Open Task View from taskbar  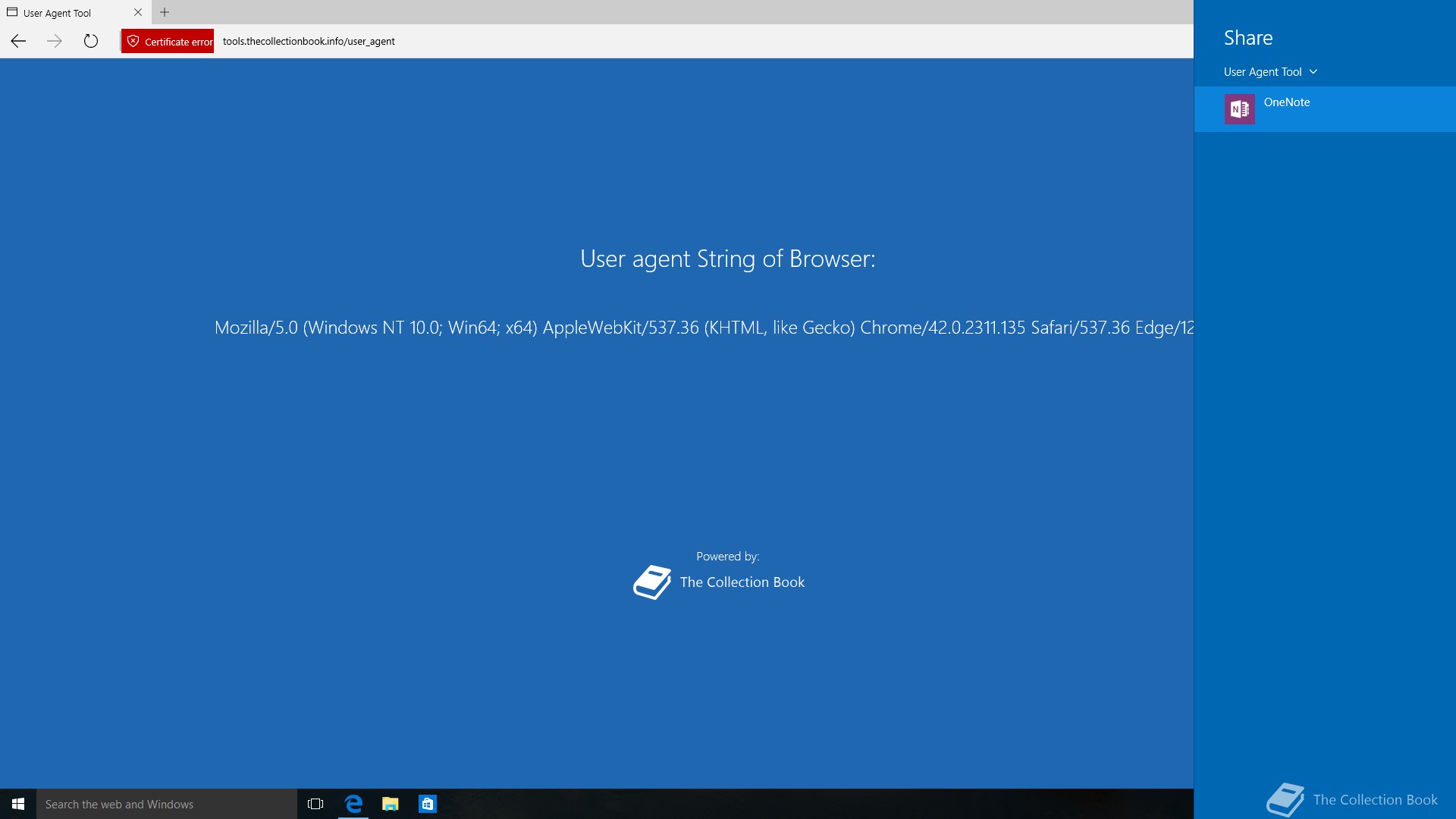coord(315,804)
